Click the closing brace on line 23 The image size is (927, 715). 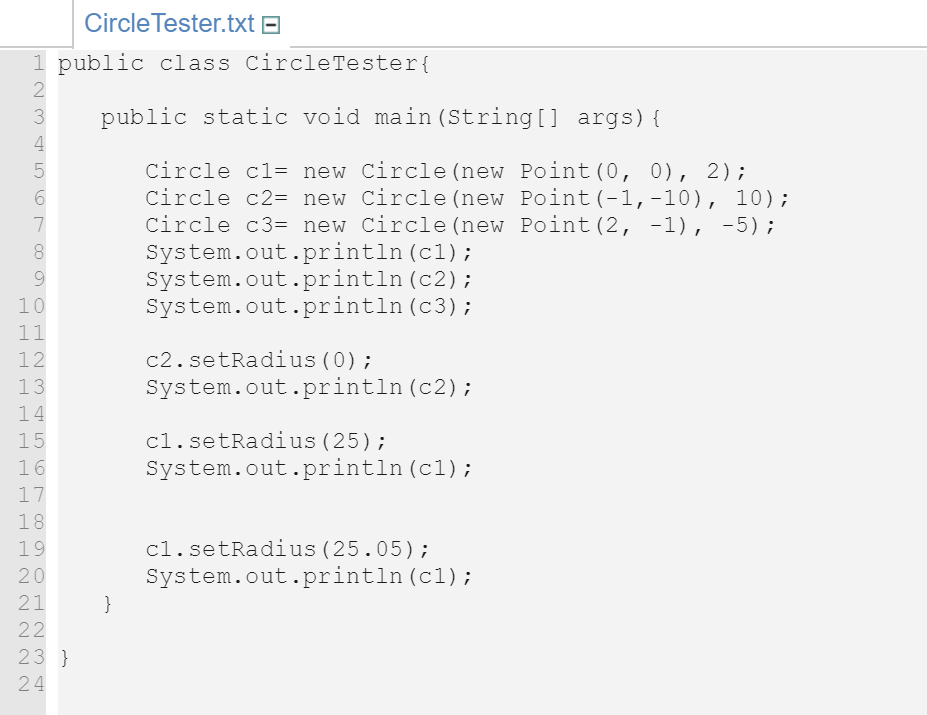[62, 656]
